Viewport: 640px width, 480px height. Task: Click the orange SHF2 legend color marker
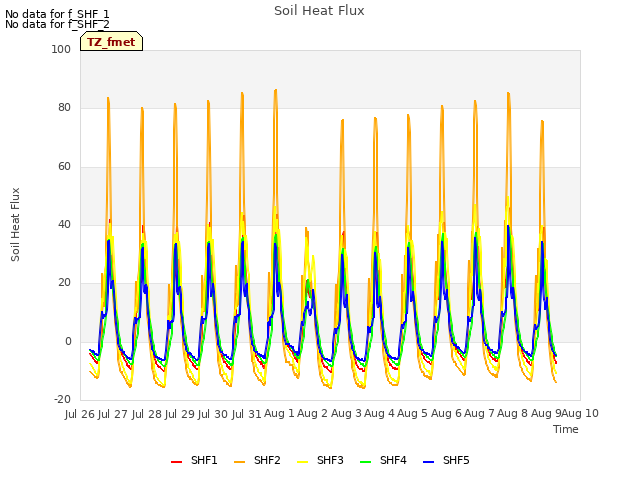(x=240, y=462)
